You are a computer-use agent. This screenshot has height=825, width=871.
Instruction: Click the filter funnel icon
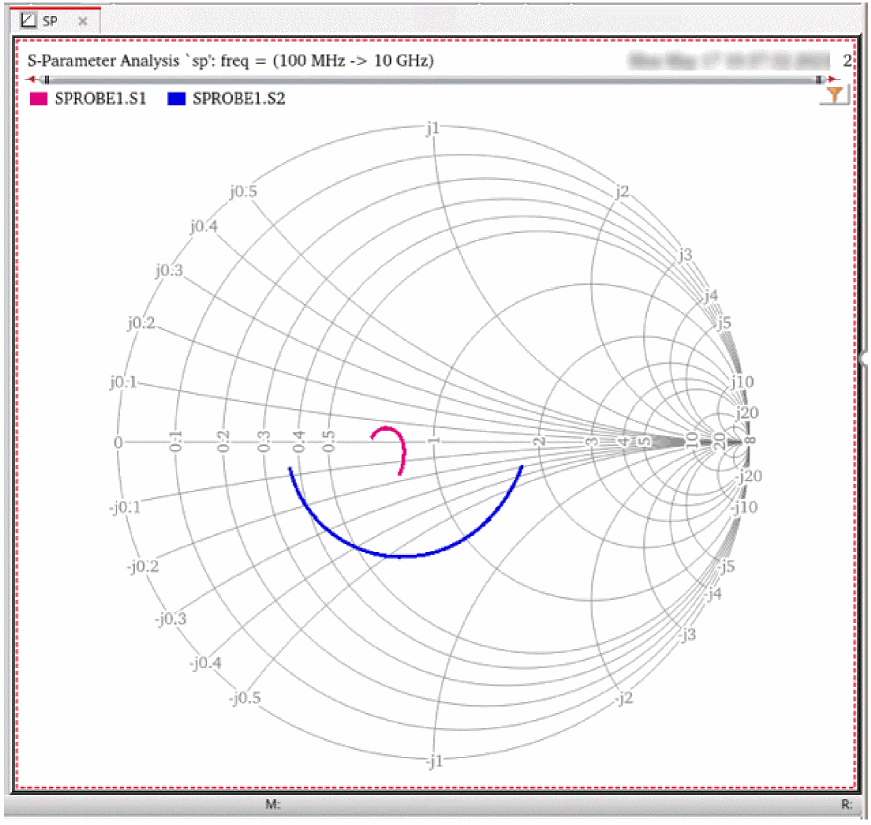coord(834,95)
